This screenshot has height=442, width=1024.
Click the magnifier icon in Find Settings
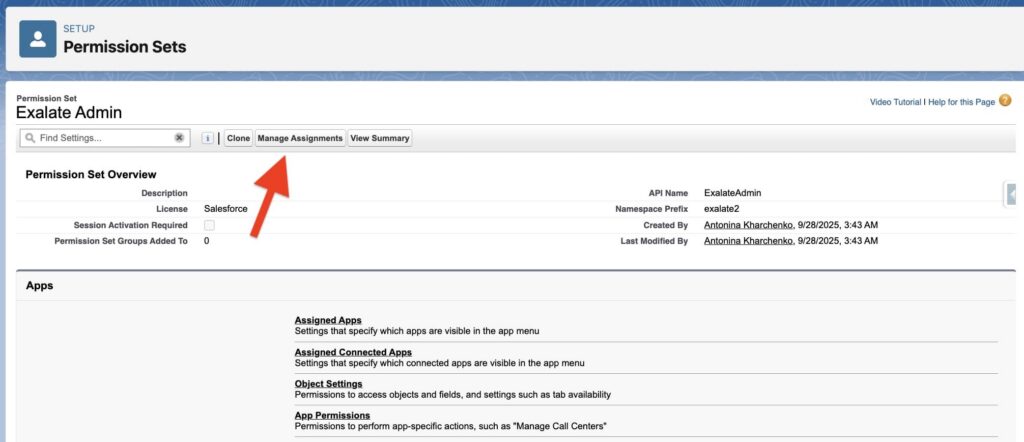point(30,138)
